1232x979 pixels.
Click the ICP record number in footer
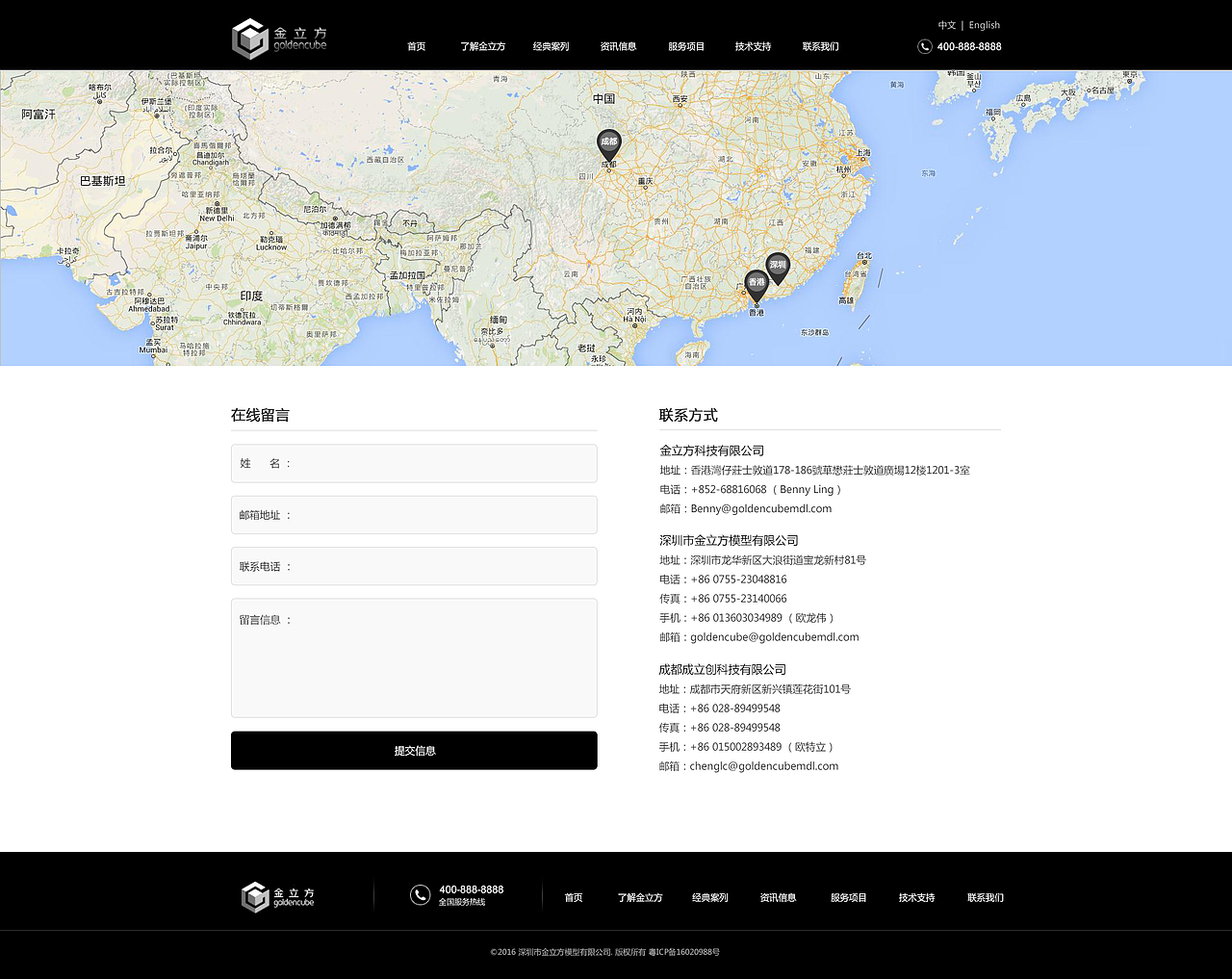pyautogui.click(x=684, y=952)
